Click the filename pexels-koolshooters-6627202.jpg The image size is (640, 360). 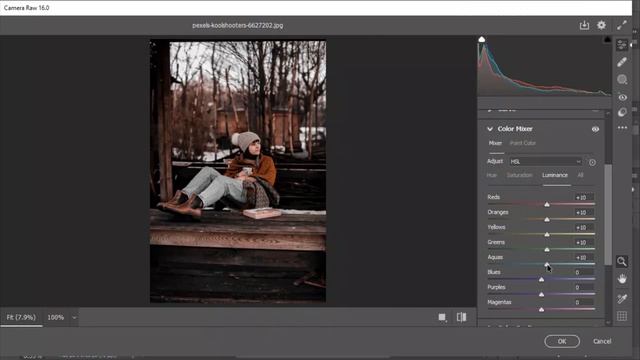pyautogui.click(x=238, y=25)
